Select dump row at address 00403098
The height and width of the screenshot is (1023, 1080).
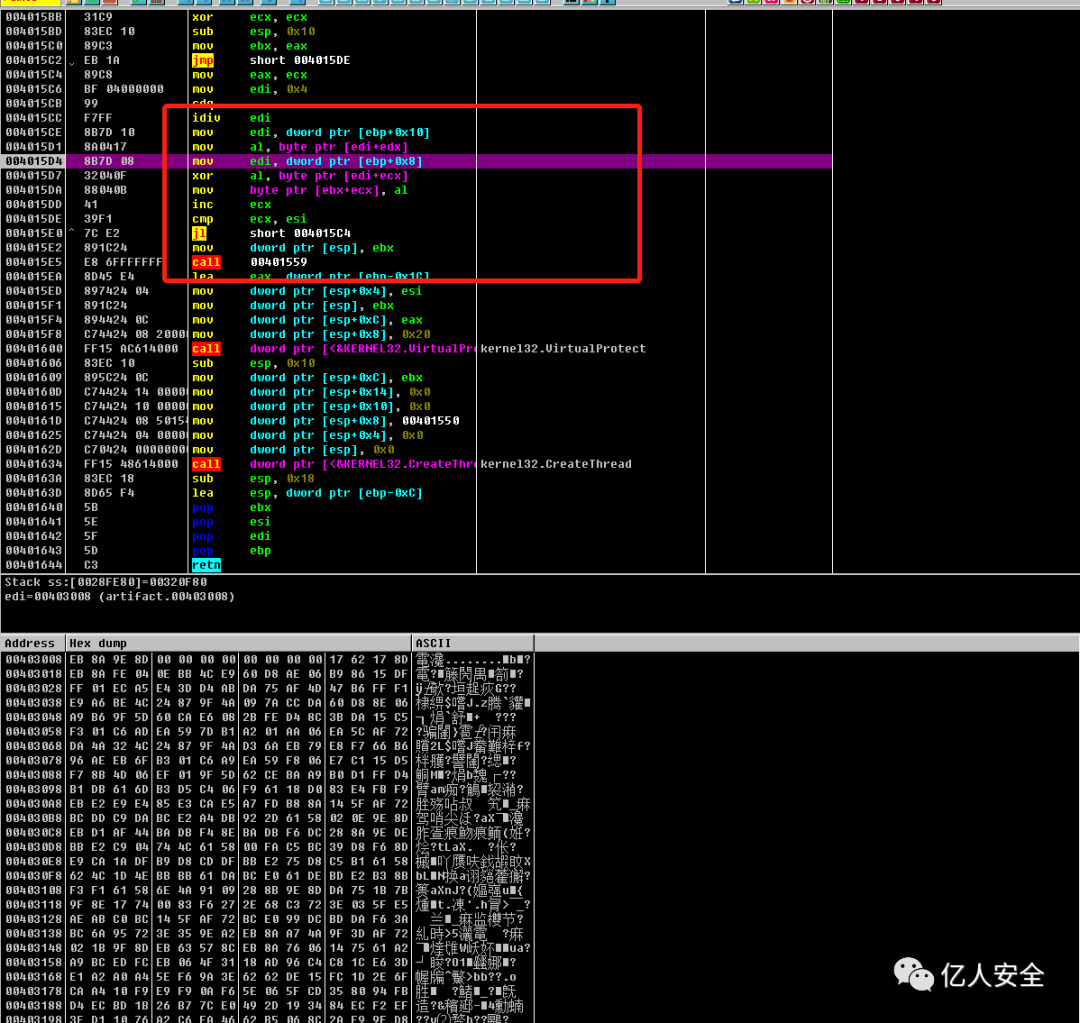[x=267, y=791]
